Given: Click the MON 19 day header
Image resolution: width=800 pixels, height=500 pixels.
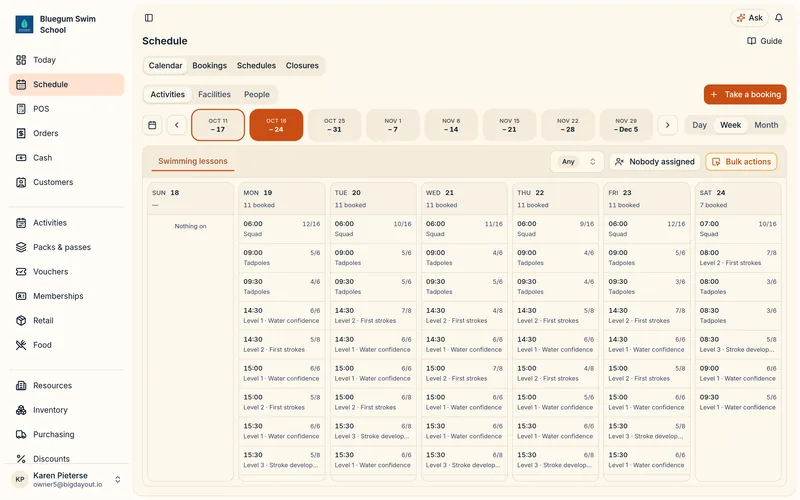Looking at the screenshot, I should (282, 198).
